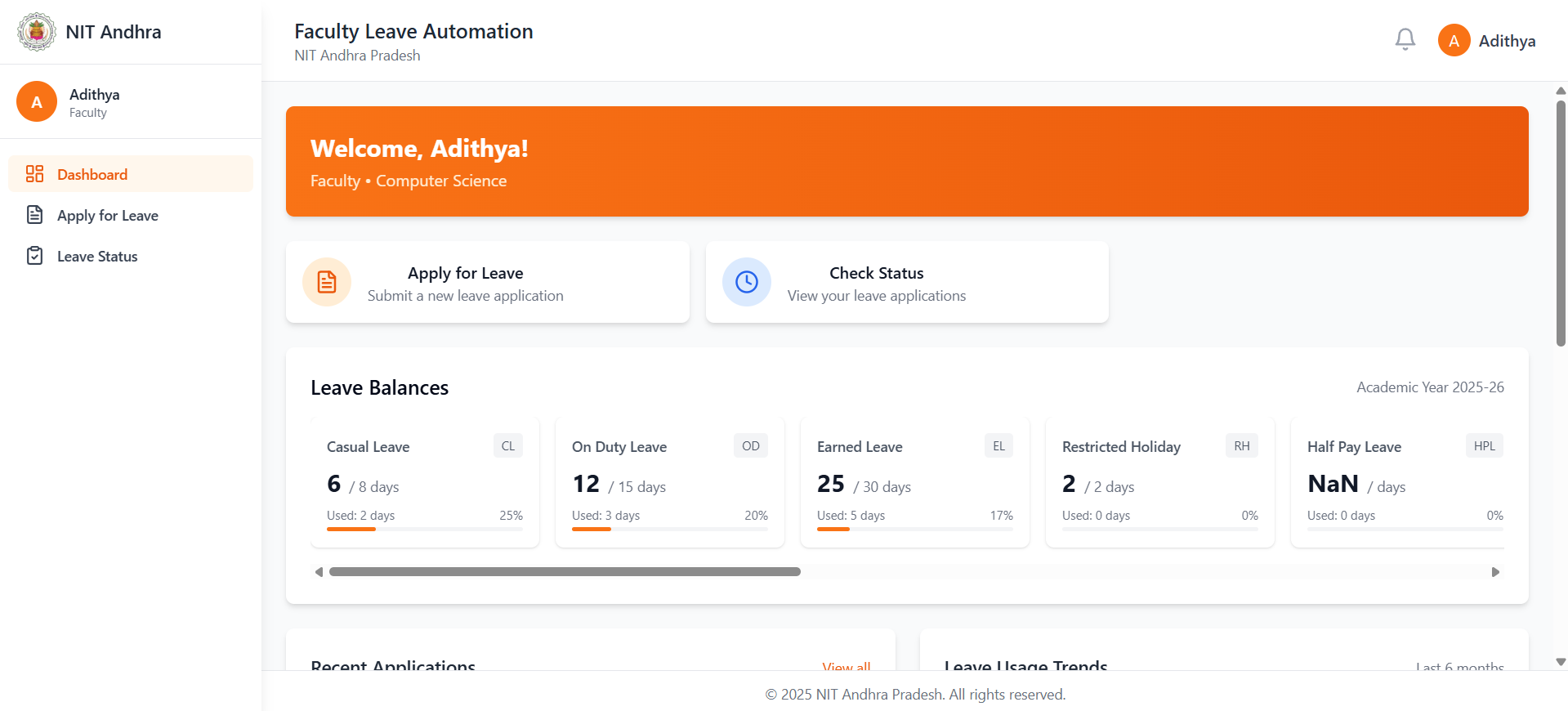Click Faculty • Computer Science banner subtitle
This screenshot has height=711, width=1568.
[409, 181]
